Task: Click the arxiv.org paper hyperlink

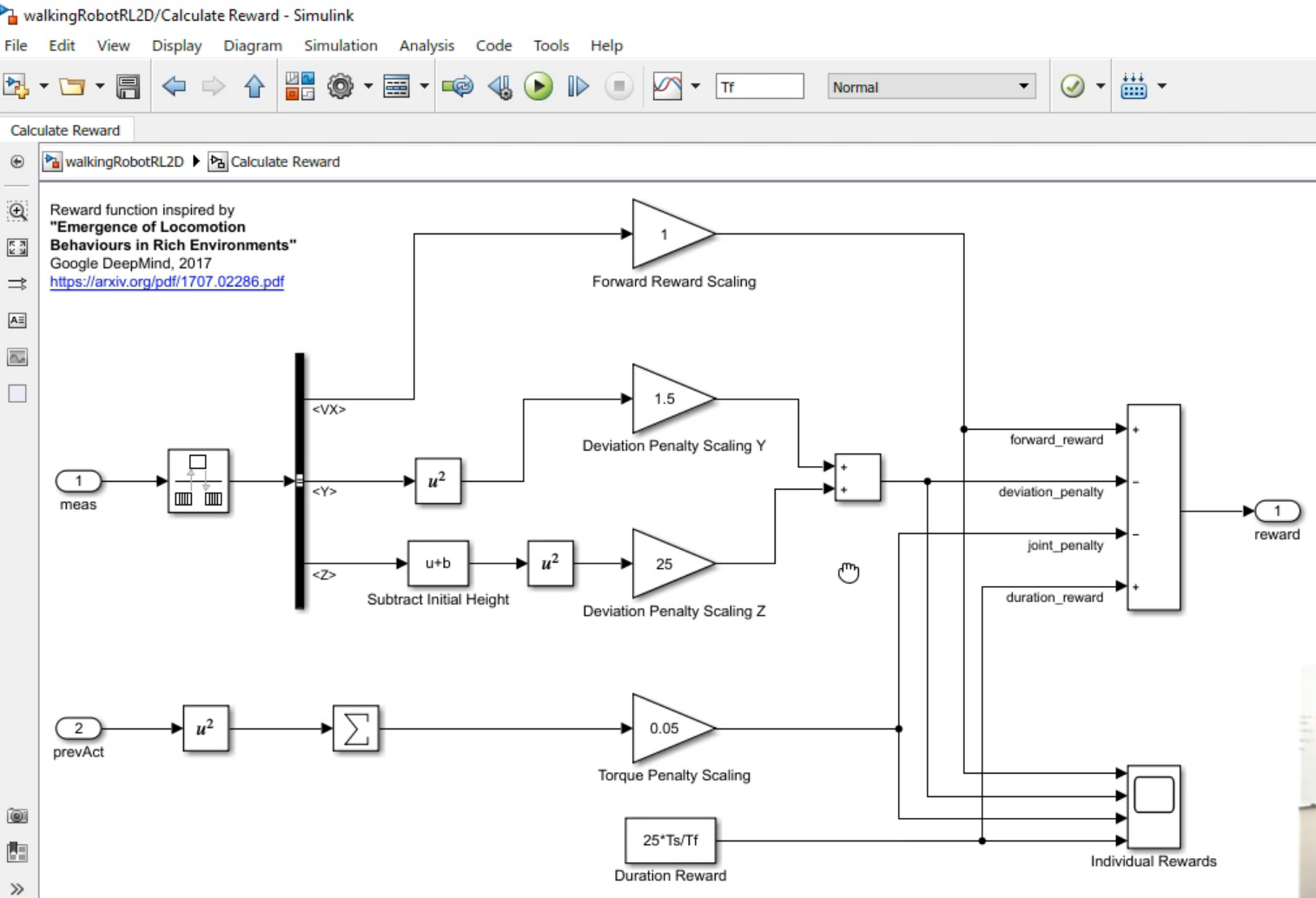Action: (167, 281)
